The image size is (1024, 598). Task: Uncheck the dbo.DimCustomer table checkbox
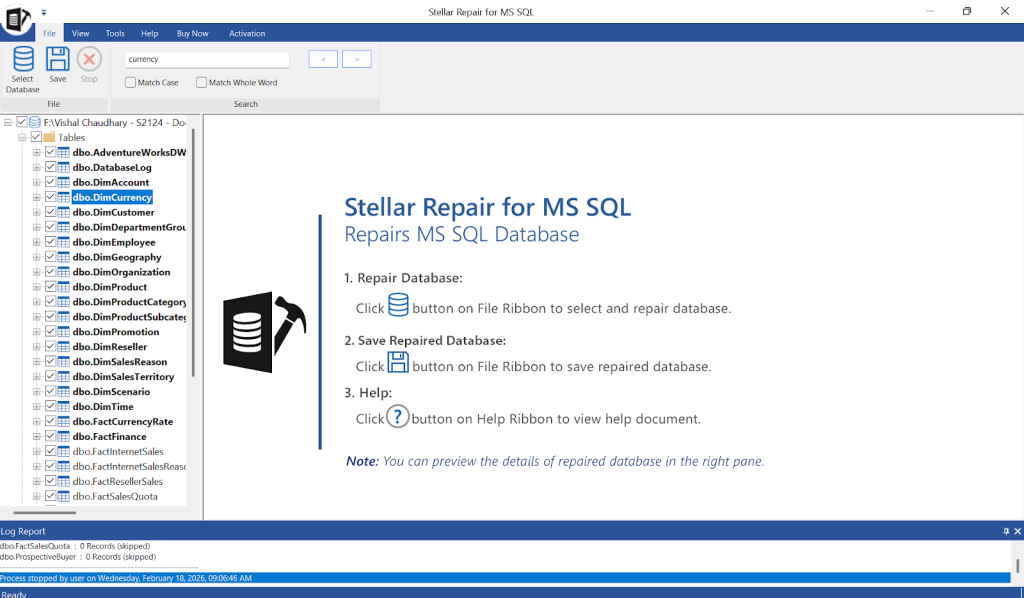pyautogui.click(x=50, y=212)
